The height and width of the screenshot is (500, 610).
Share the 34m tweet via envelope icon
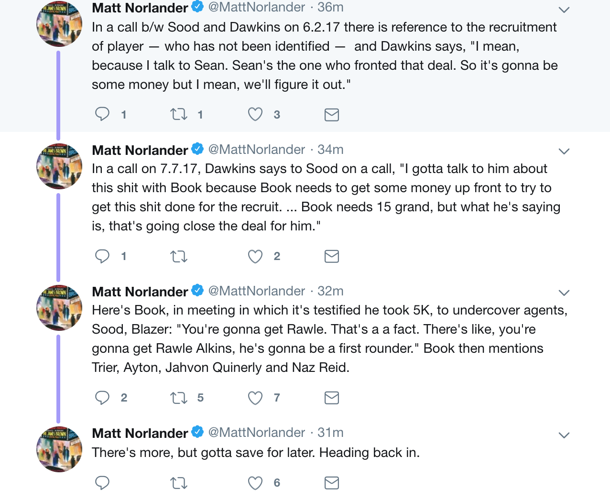[x=332, y=256]
